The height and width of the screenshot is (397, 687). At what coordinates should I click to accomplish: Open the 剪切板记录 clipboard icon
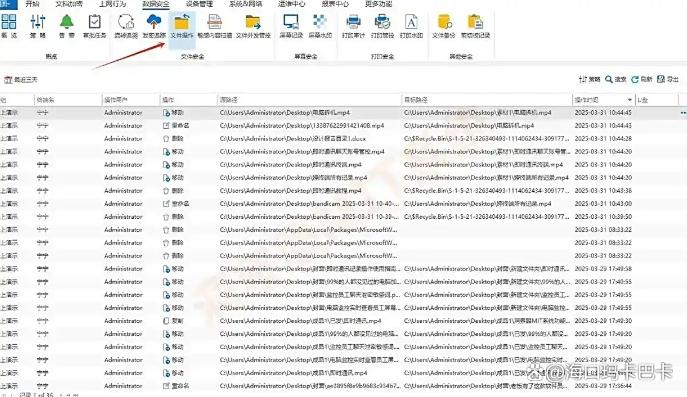pyautogui.click(x=475, y=21)
